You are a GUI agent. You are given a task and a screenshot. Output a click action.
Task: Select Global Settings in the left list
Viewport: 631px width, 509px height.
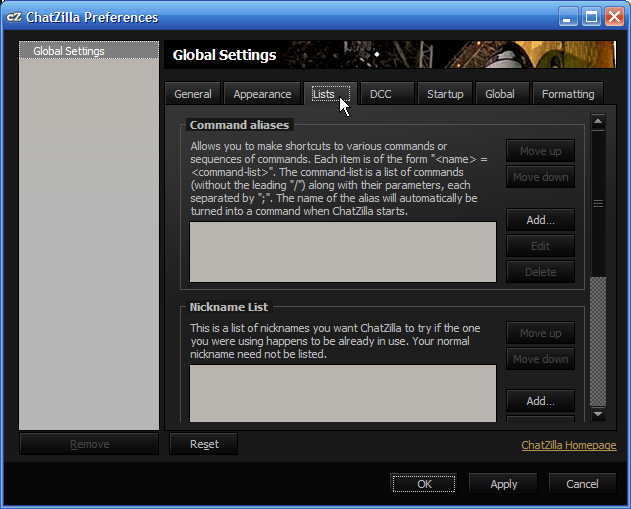pyautogui.click(x=89, y=51)
